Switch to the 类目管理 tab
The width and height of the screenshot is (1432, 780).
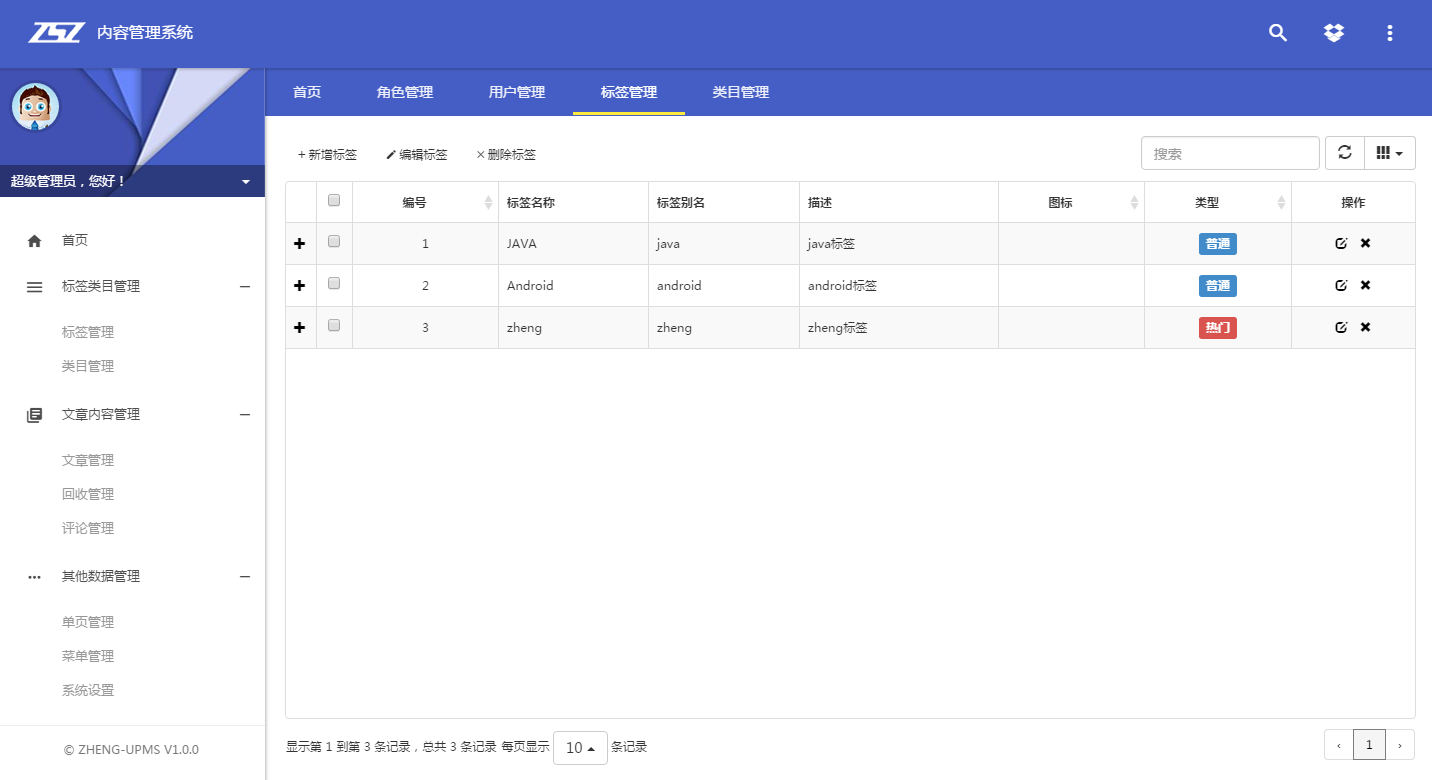pyautogui.click(x=741, y=92)
